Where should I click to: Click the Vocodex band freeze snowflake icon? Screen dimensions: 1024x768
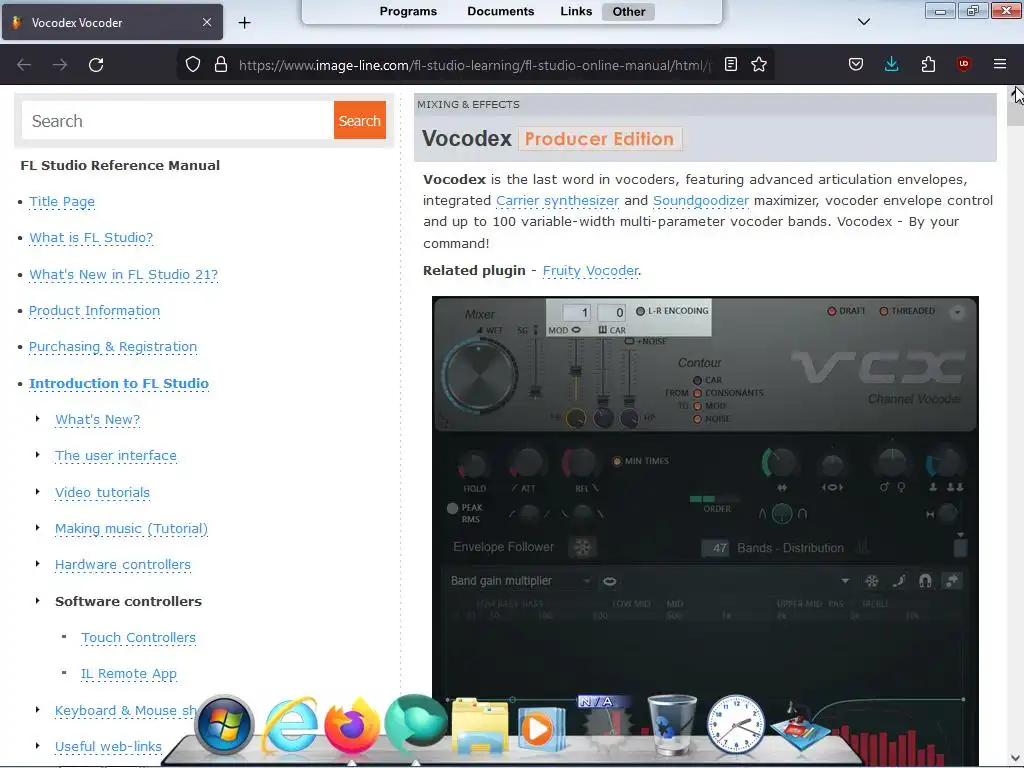pos(872,581)
